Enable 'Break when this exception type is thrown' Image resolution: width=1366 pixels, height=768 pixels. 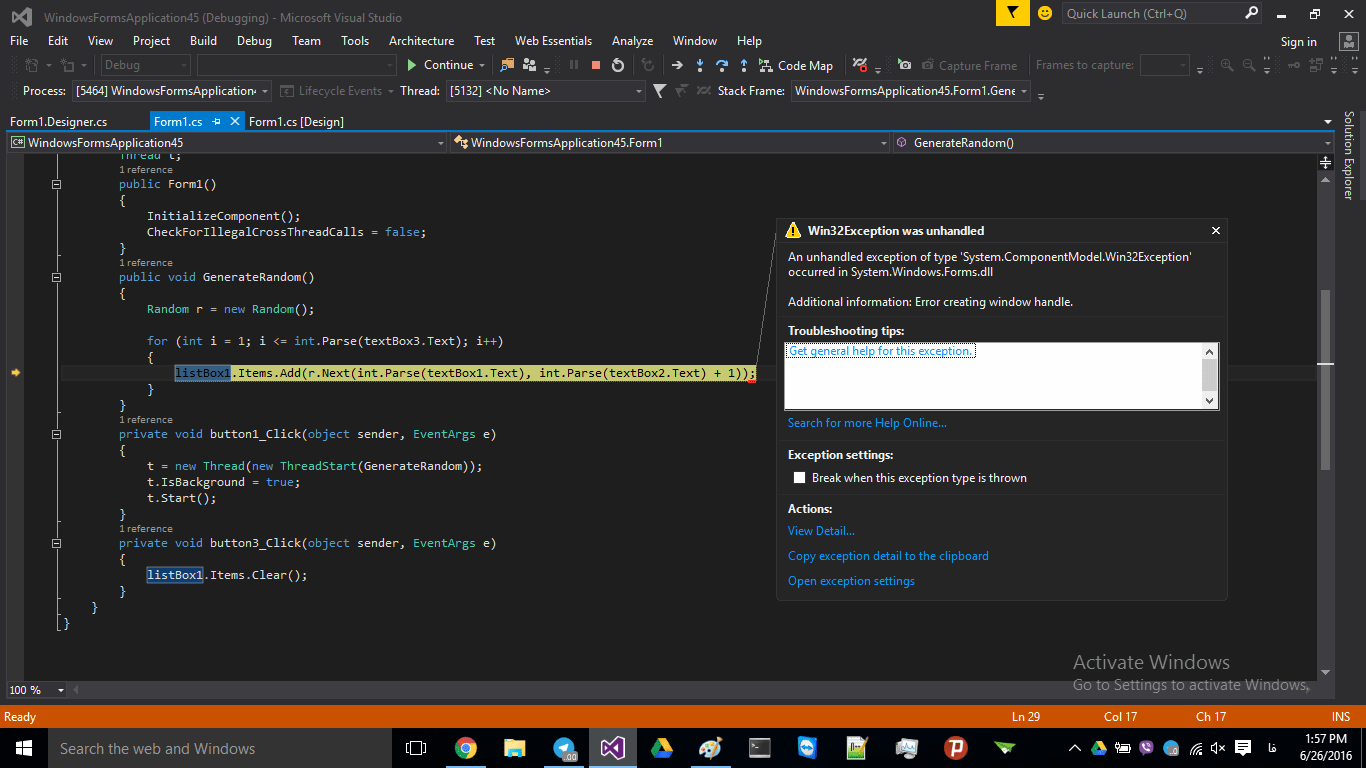click(x=799, y=477)
